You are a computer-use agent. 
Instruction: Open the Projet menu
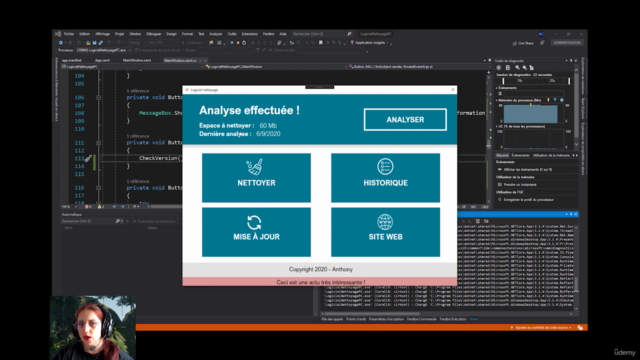(x=119, y=34)
